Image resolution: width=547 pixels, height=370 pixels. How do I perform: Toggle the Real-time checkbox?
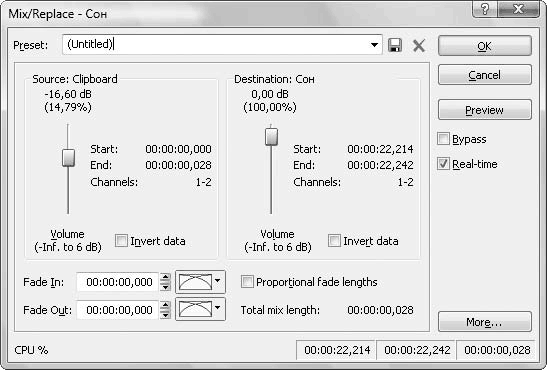click(443, 164)
